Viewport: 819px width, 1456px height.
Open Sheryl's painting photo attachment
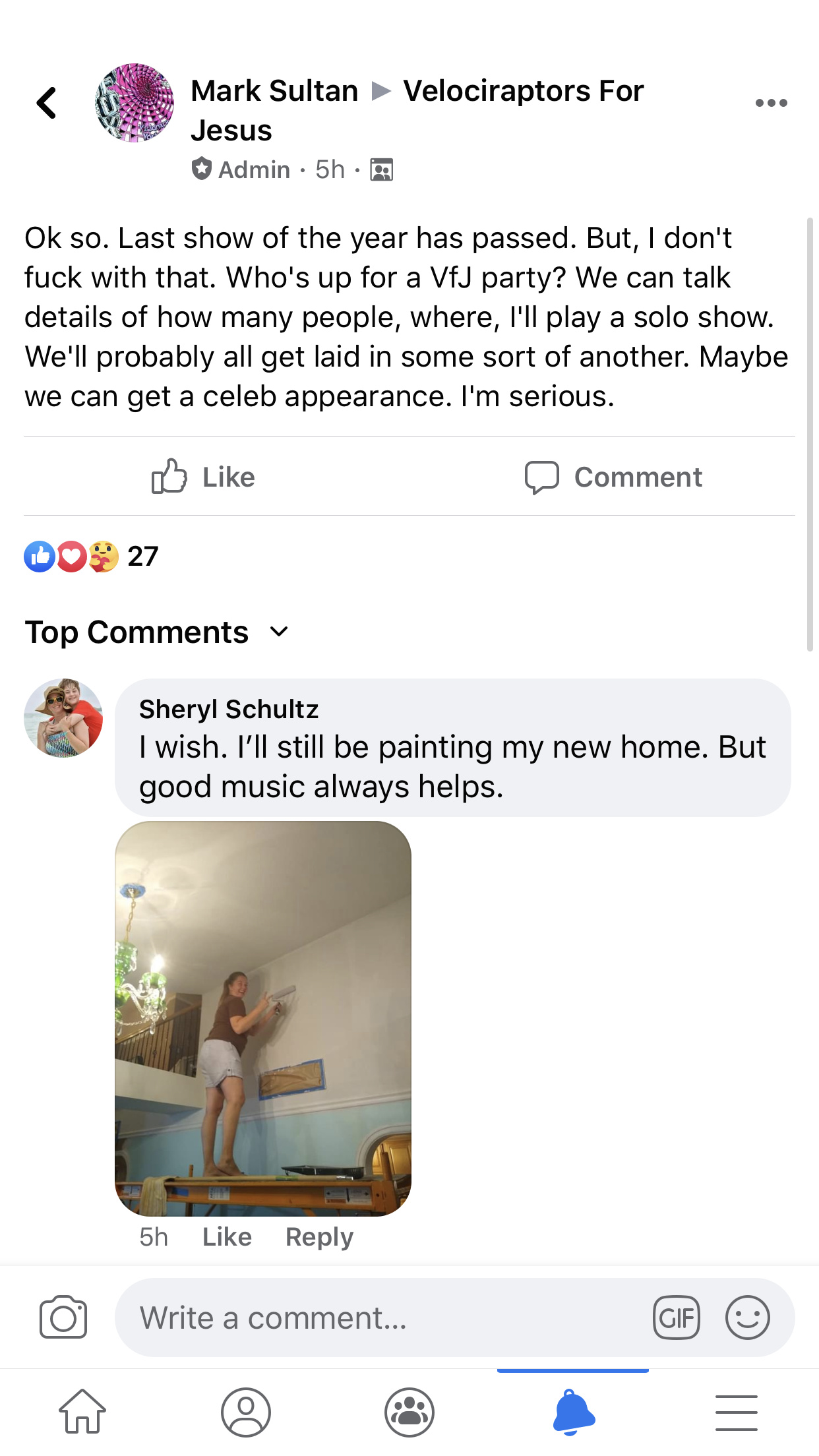pos(263,1018)
